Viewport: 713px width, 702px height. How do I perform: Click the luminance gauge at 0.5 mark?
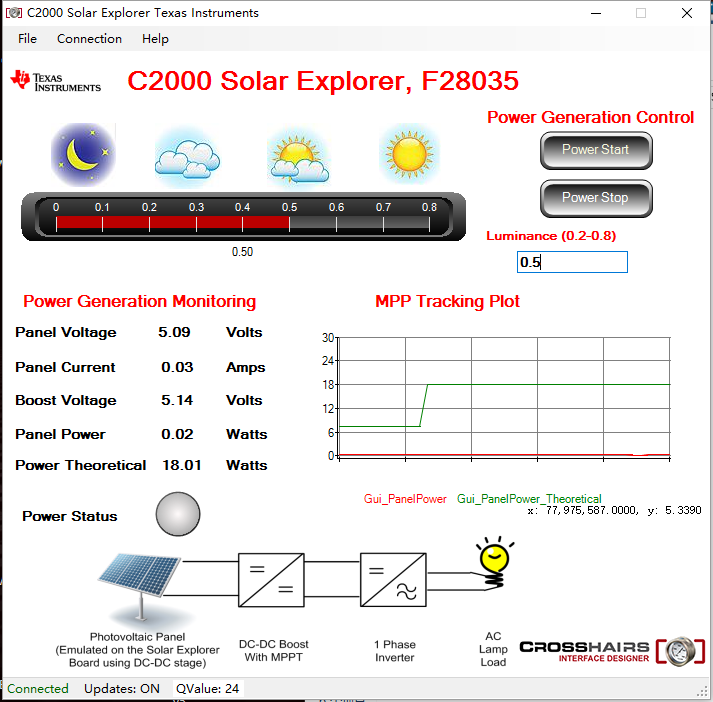[x=289, y=223]
